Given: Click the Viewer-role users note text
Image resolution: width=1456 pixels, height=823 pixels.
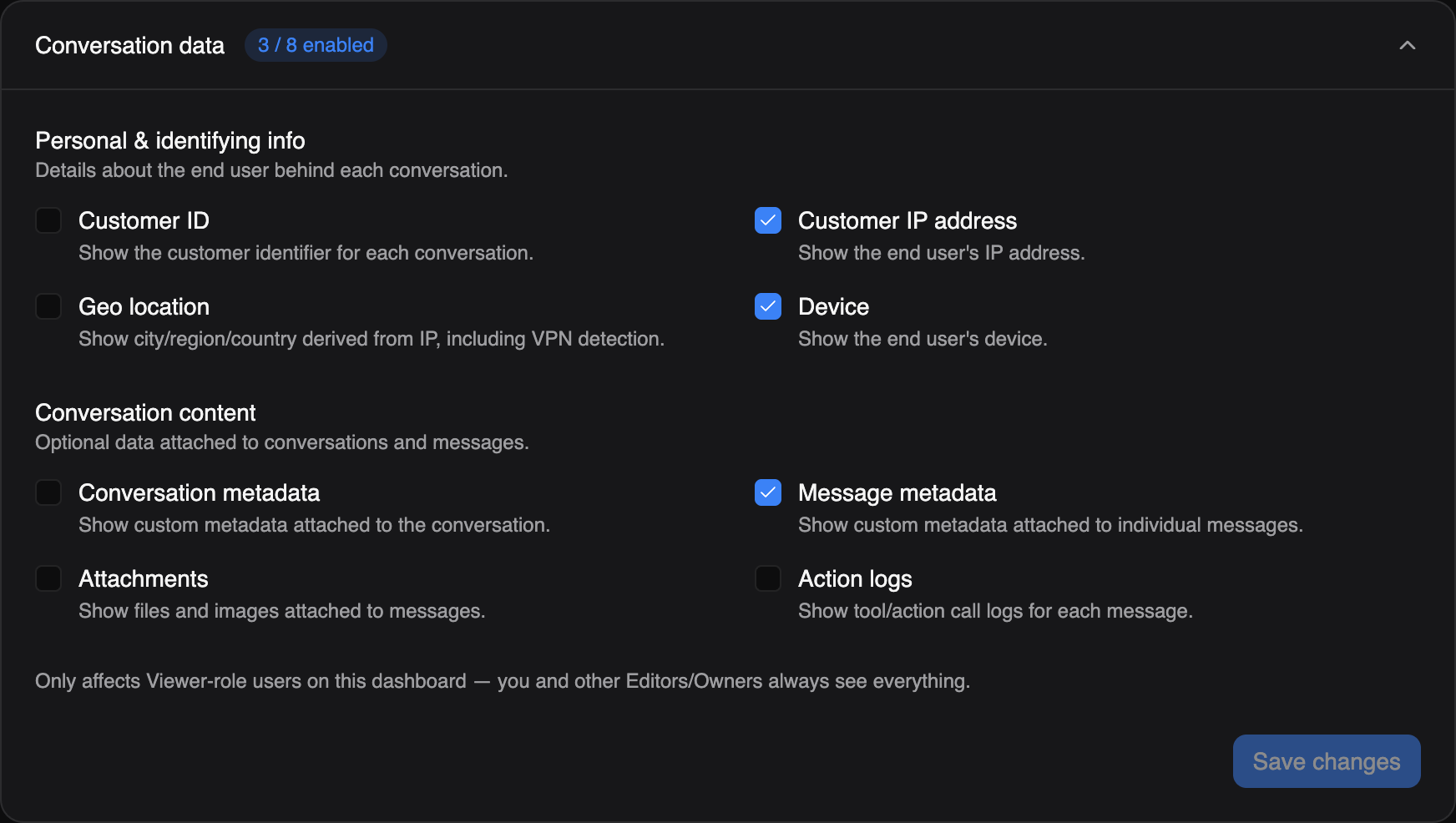Looking at the screenshot, I should click(503, 681).
